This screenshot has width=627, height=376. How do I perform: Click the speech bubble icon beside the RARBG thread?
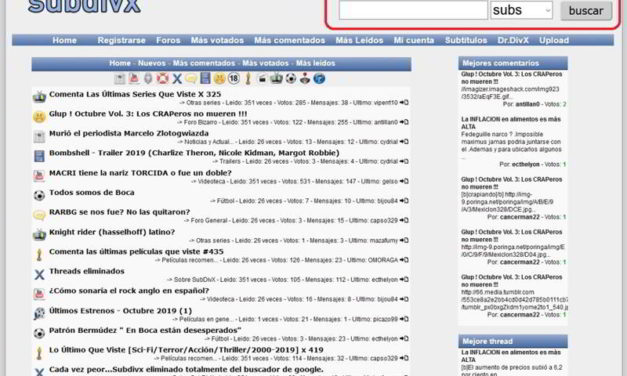[x=39, y=215]
